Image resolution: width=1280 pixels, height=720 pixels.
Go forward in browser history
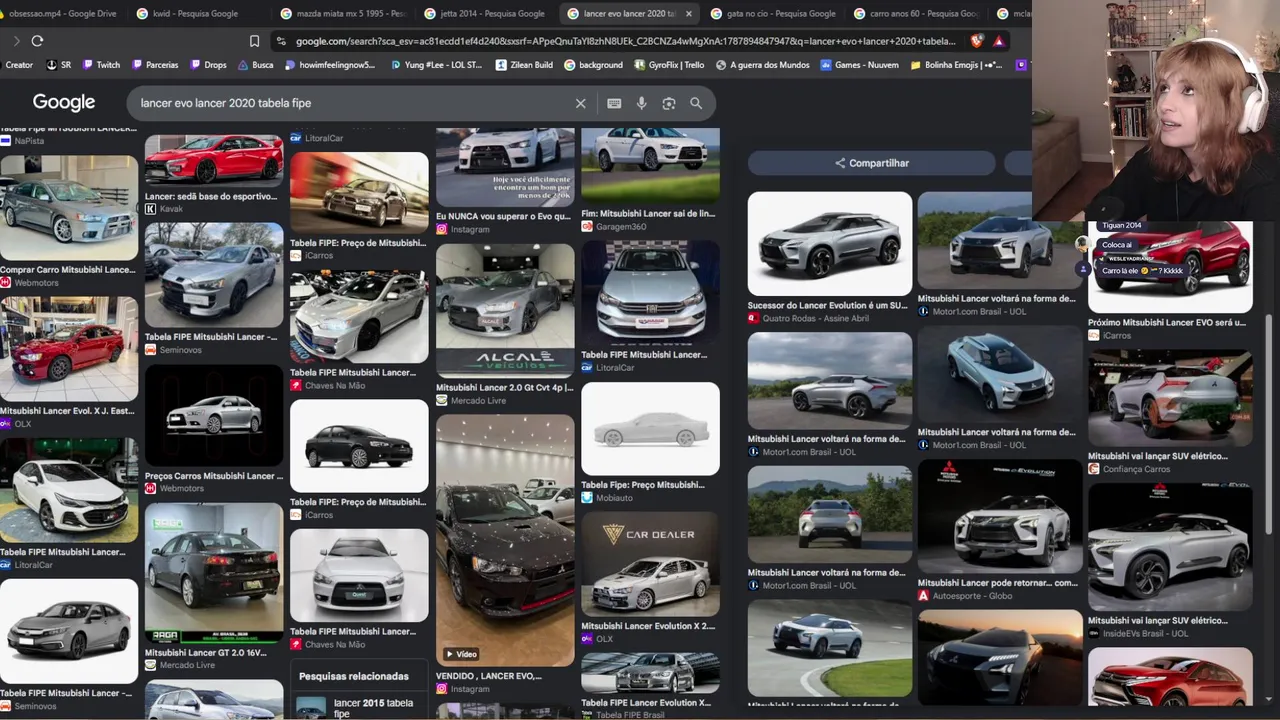tap(16, 41)
